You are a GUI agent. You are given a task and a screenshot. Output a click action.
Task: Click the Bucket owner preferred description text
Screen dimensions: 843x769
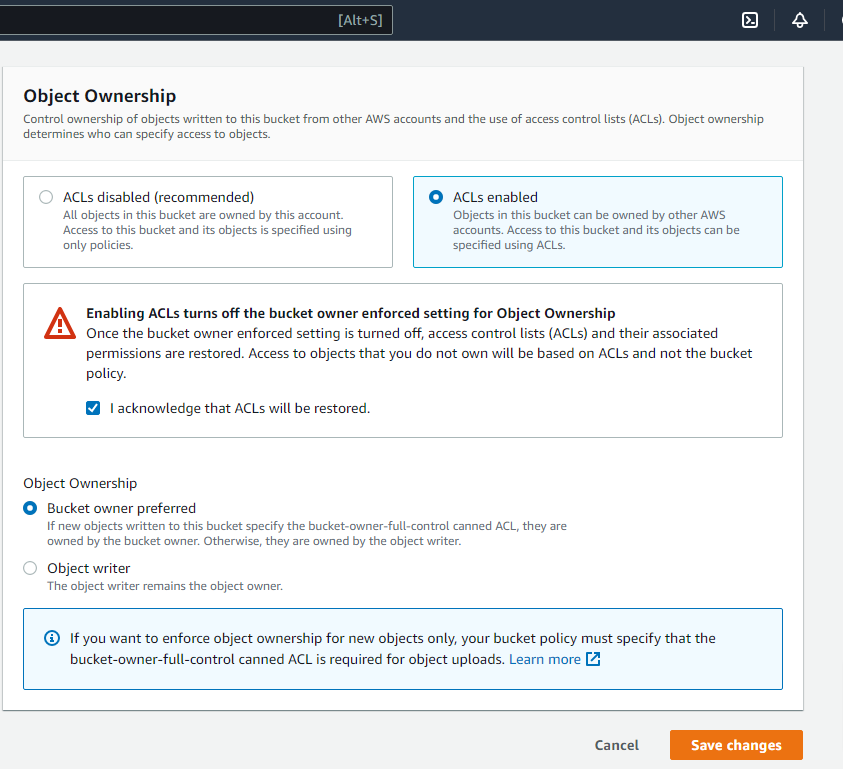[306, 533]
